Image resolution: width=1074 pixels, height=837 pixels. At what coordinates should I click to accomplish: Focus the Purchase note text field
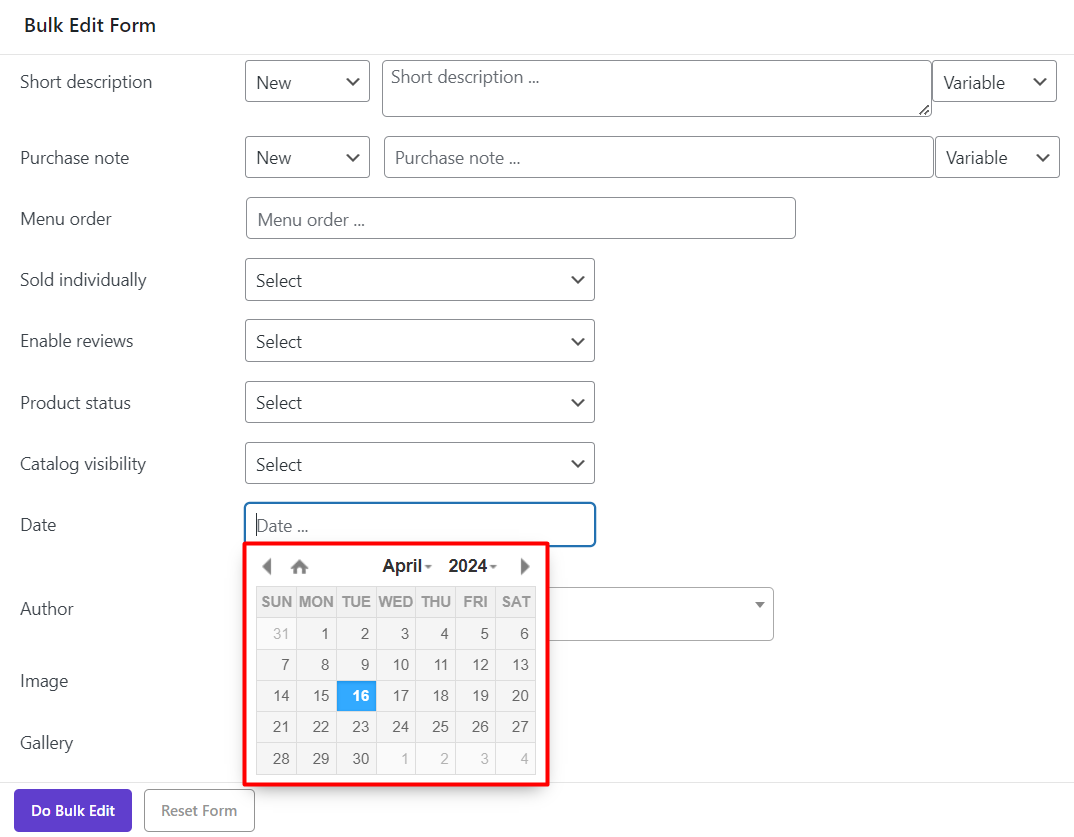tap(658, 158)
